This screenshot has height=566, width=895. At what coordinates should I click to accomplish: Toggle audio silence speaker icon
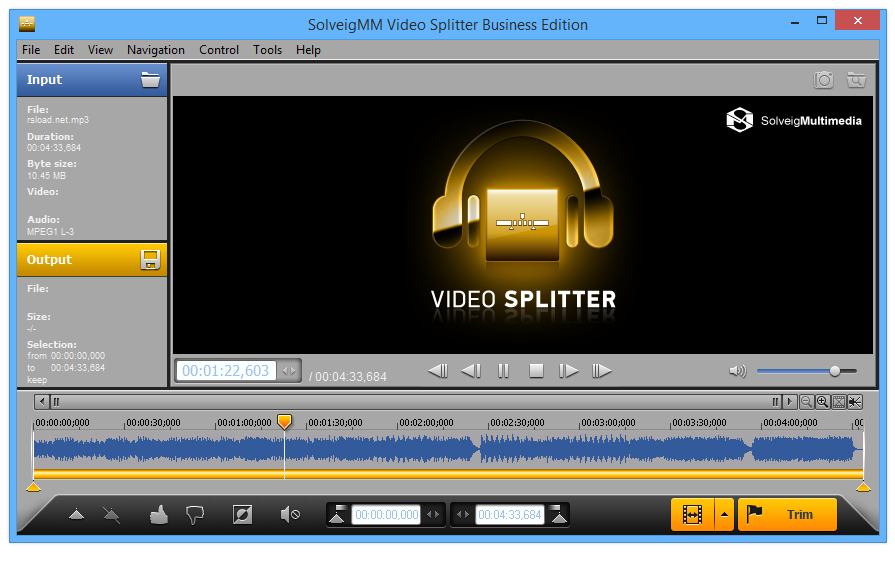tap(290, 515)
